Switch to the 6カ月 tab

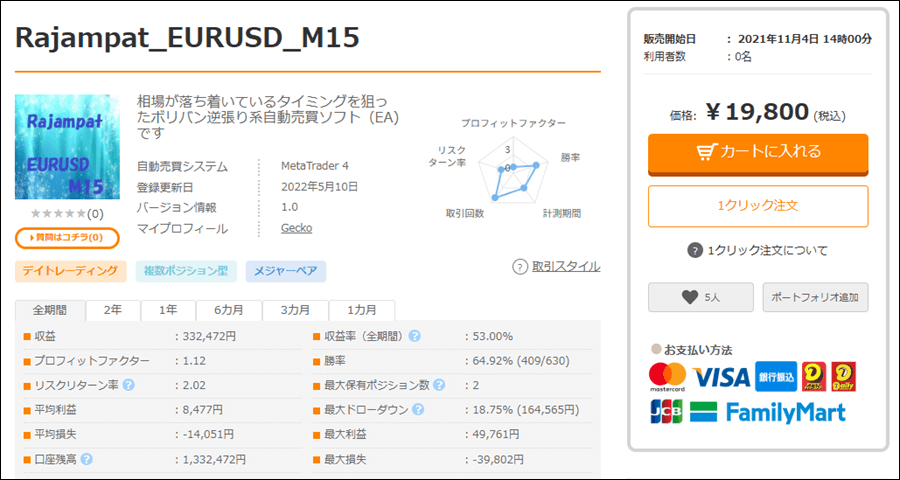coord(229,310)
